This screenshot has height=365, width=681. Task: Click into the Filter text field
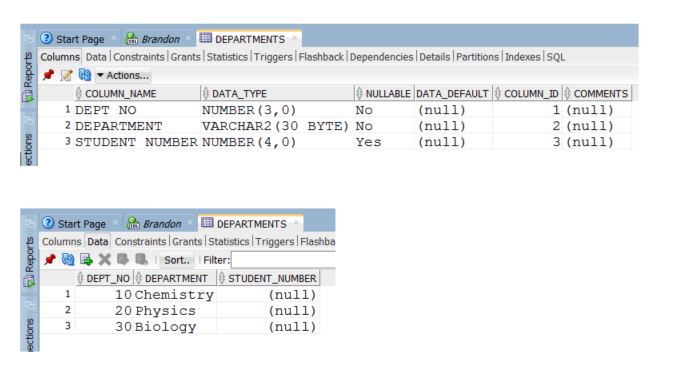coord(284,260)
